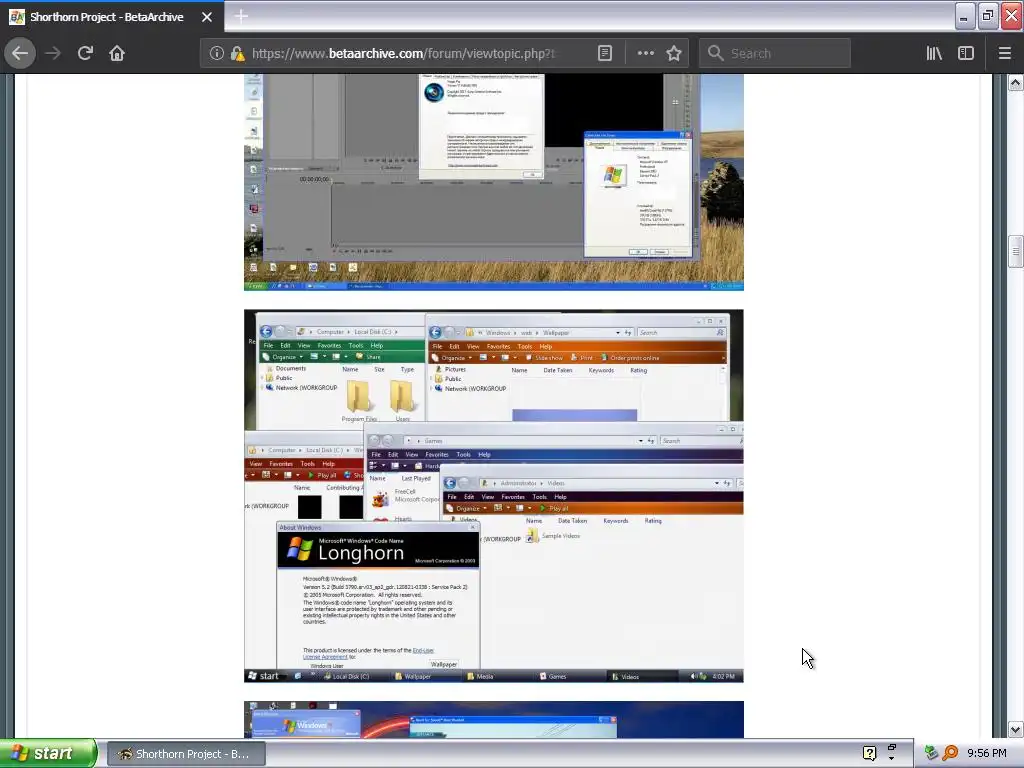The width and height of the screenshot is (1024, 768).
Task: Reload the current page
Action: pos(85,53)
